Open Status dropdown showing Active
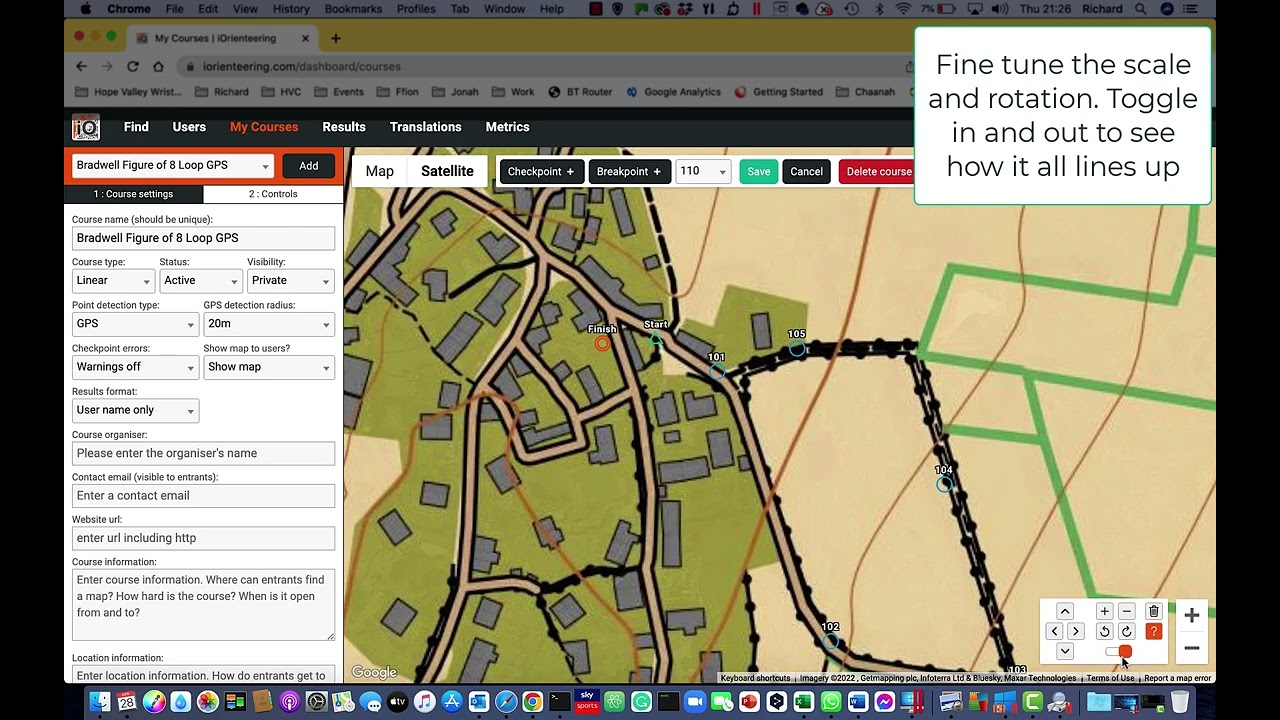Screen dimensions: 1280x720 [199, 281]
